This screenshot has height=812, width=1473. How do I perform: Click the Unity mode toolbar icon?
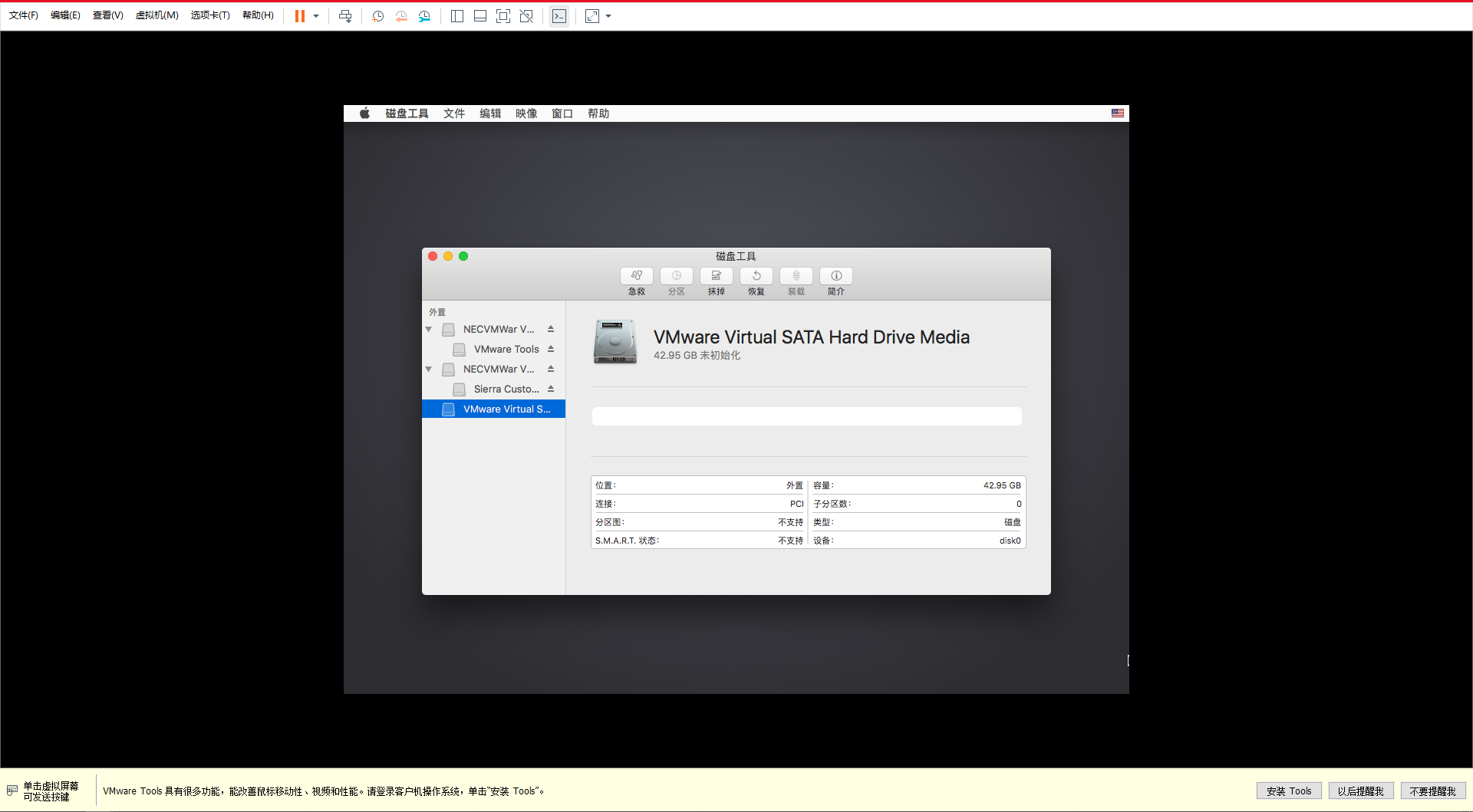coord(526,16)
